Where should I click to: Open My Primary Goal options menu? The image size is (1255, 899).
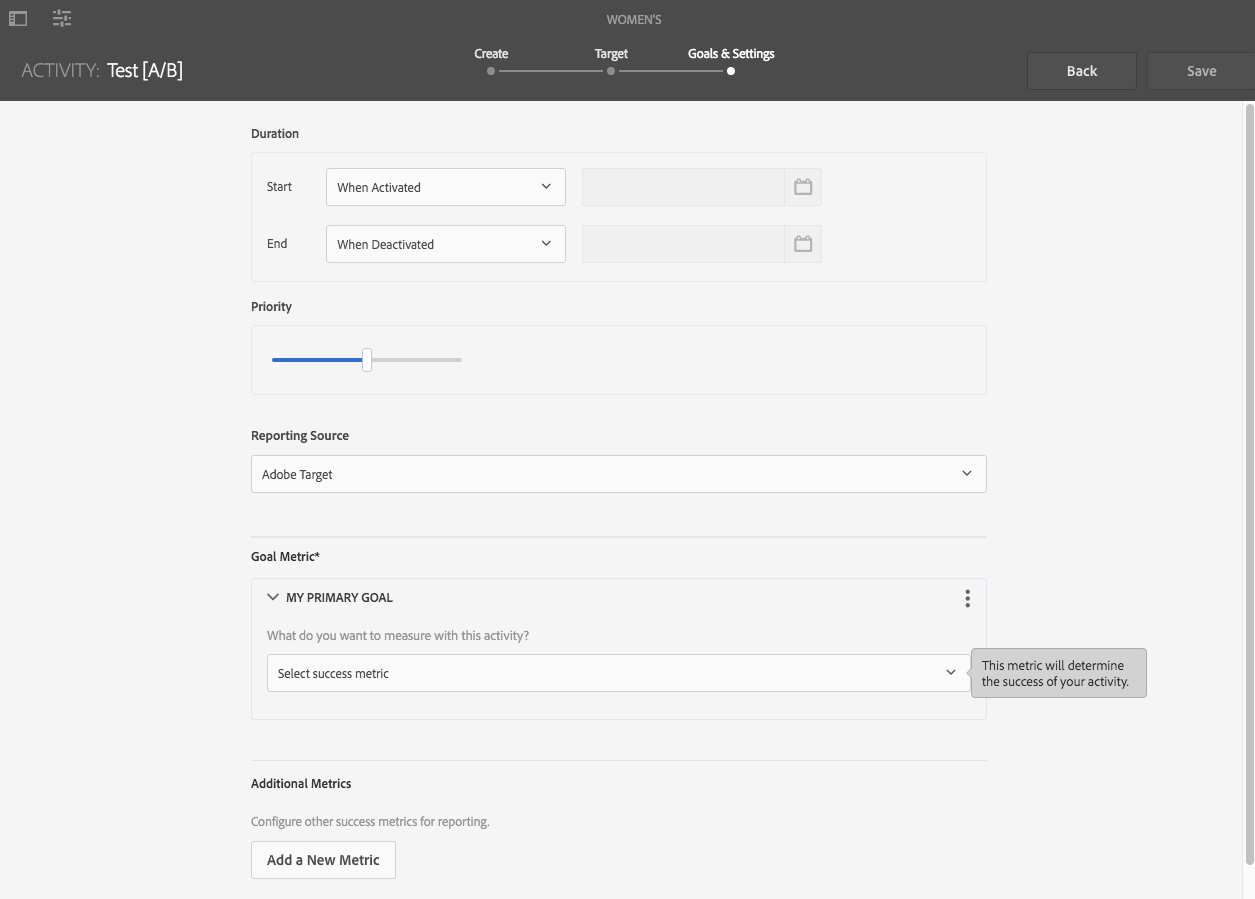(x=967, y=598)
